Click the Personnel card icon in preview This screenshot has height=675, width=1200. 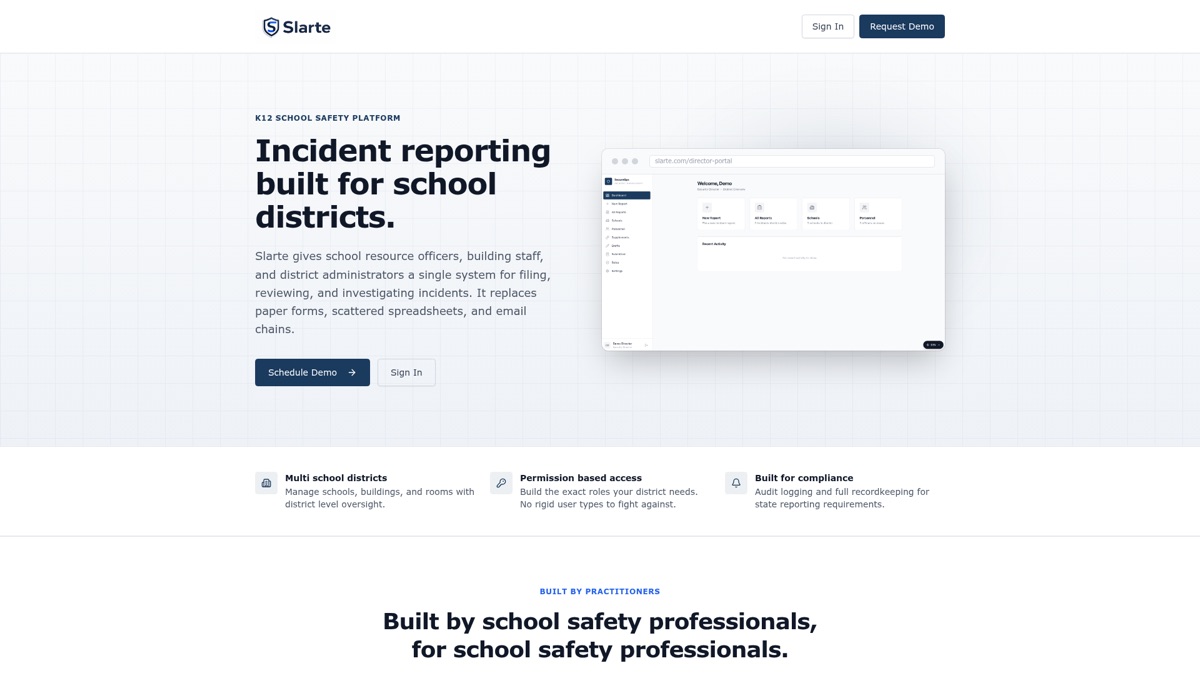pyautogui.click(x=864, y=207)
